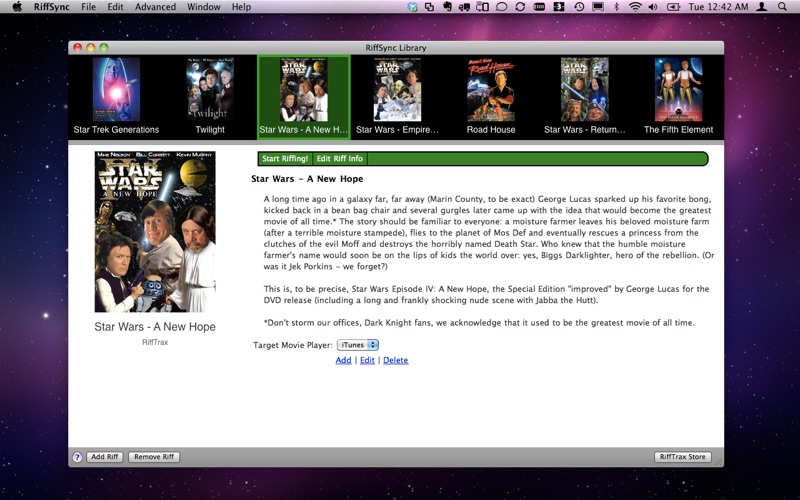Click the Wi-Fi status icon
The width and height of the screenshot is (800, 500).
click(635, 7)
